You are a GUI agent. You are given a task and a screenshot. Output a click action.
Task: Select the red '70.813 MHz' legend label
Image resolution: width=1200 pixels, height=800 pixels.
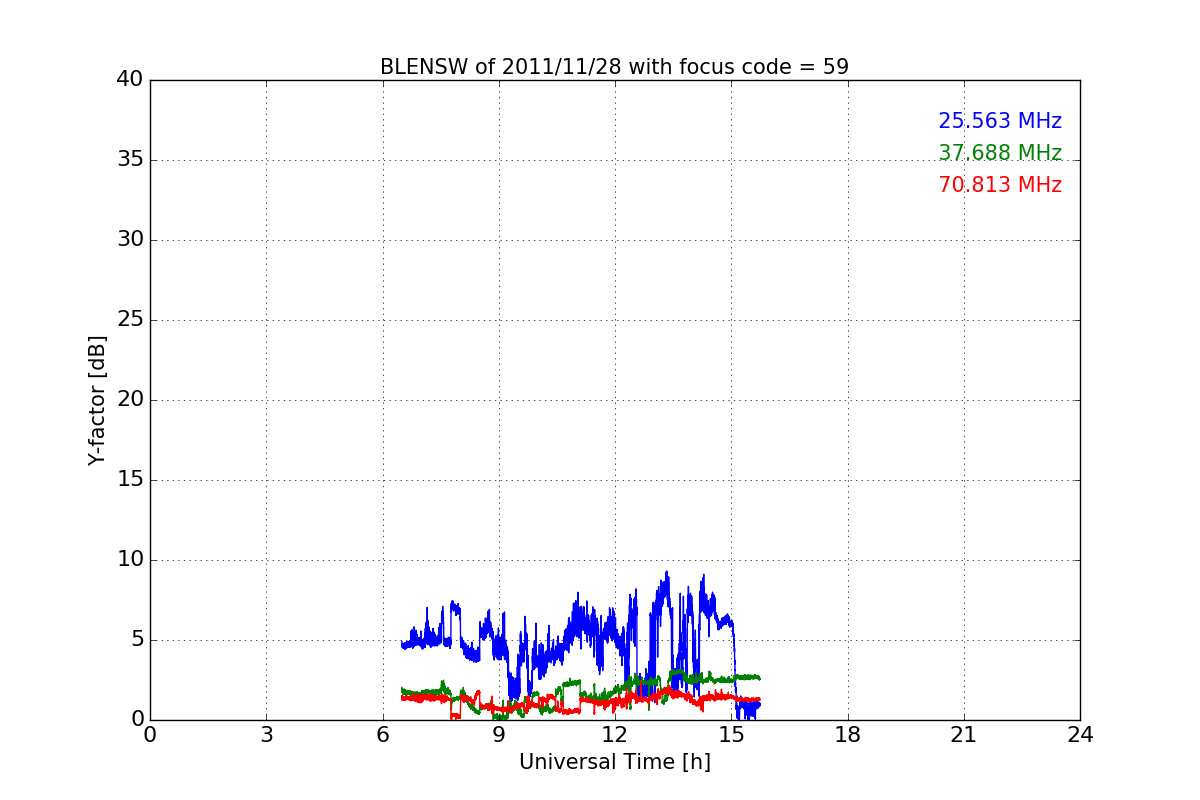1000,185
